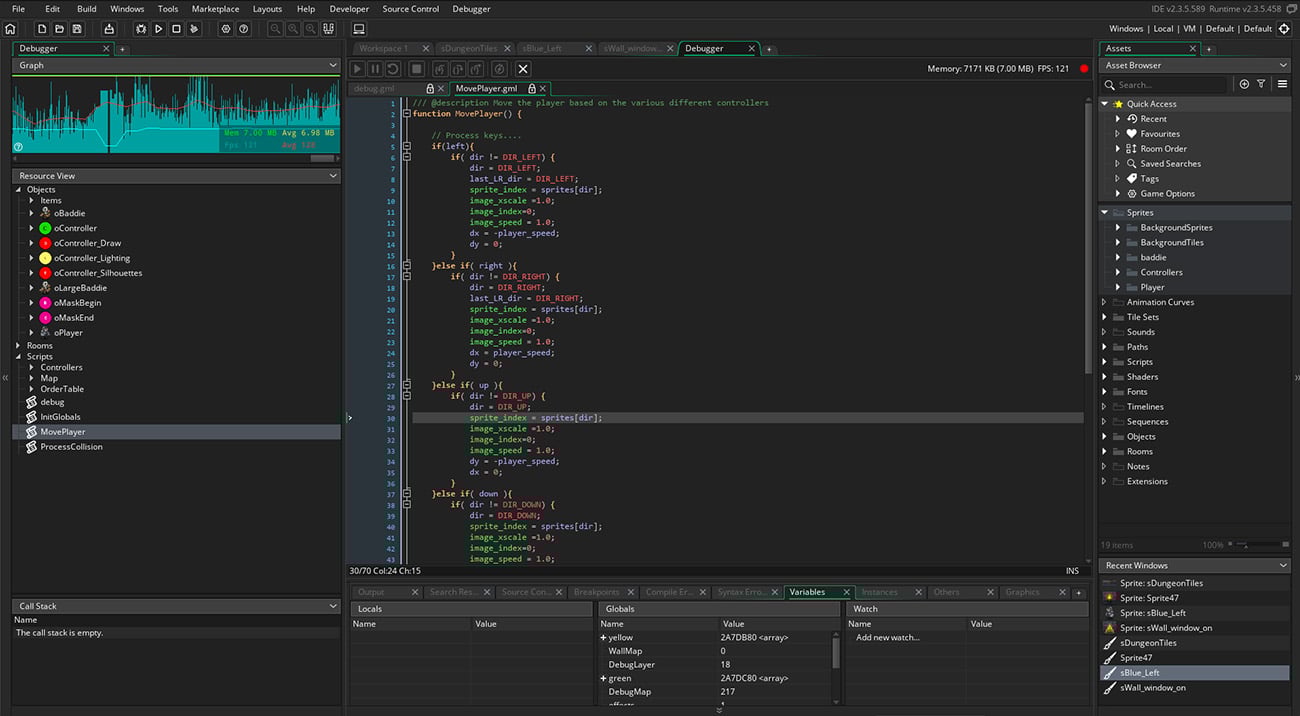
Task: Step into function in debugger
Action: coord(439,69)
